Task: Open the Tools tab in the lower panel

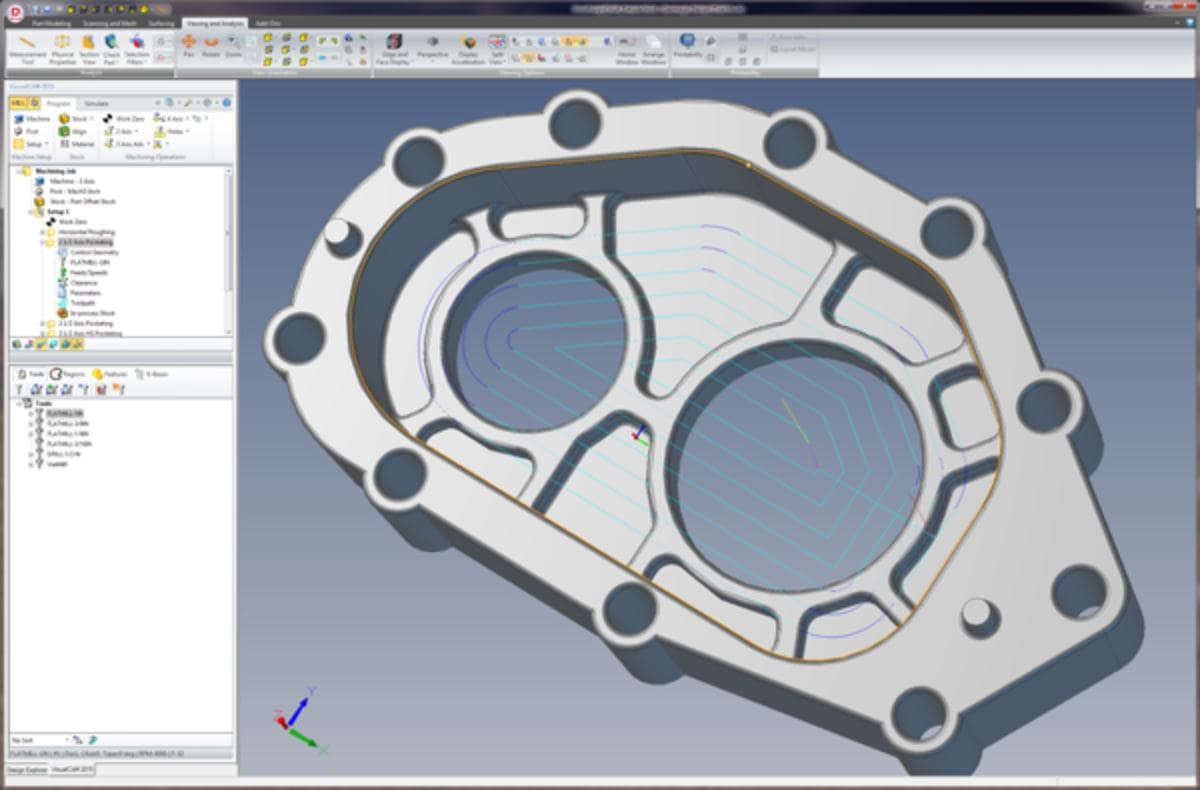Action: click(x=30, y=373)
